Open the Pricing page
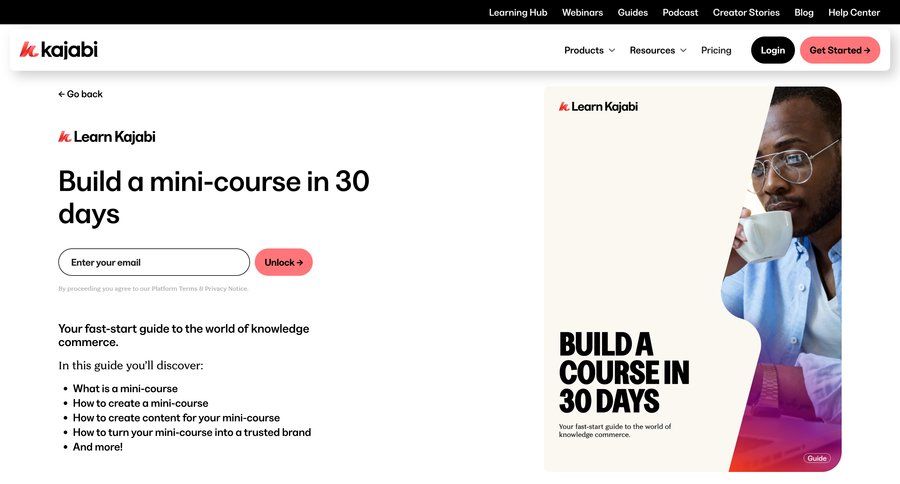Image resolution: width=900 pixels, height=484 pixels. [716, 51]
